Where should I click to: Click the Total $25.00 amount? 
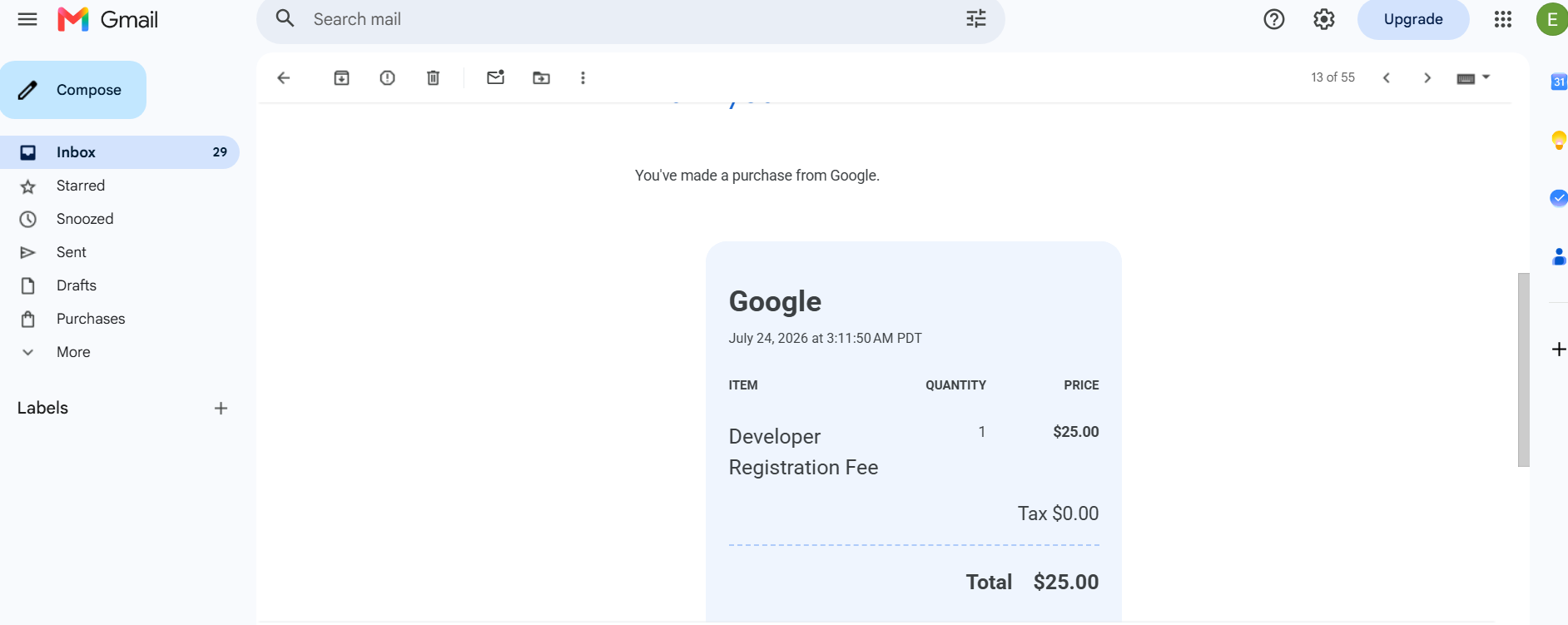(x=1065, y=582)
